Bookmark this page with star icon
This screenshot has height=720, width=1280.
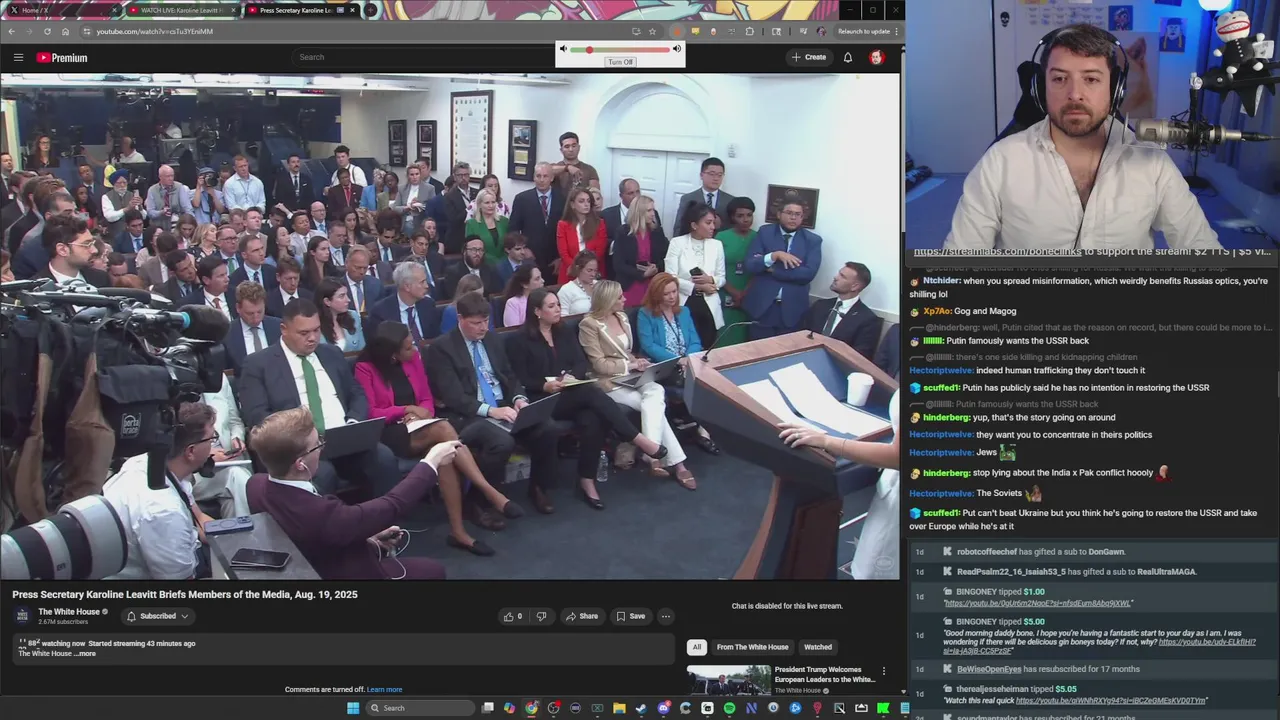(652, 31)
